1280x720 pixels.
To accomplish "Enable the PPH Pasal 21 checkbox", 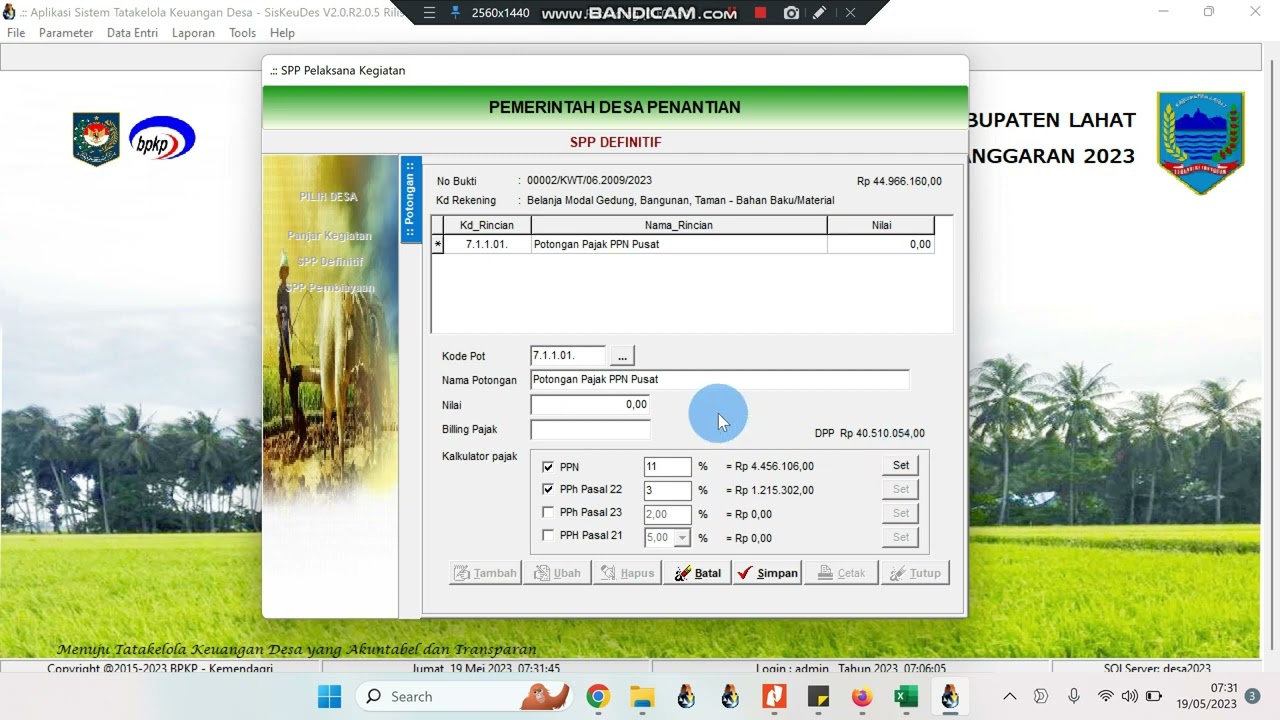I will point(548,536).
